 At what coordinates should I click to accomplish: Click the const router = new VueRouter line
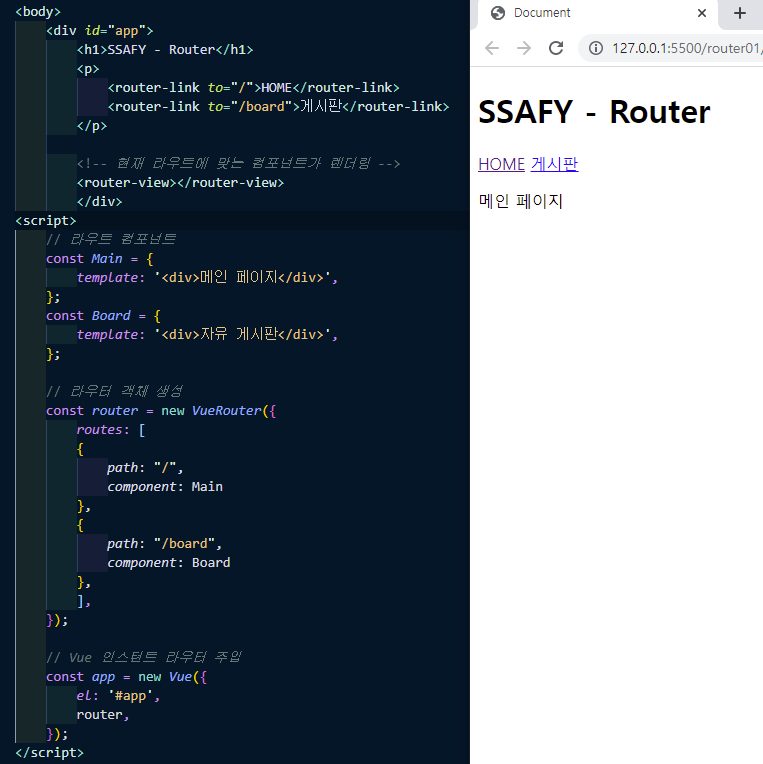click(161, 411)
